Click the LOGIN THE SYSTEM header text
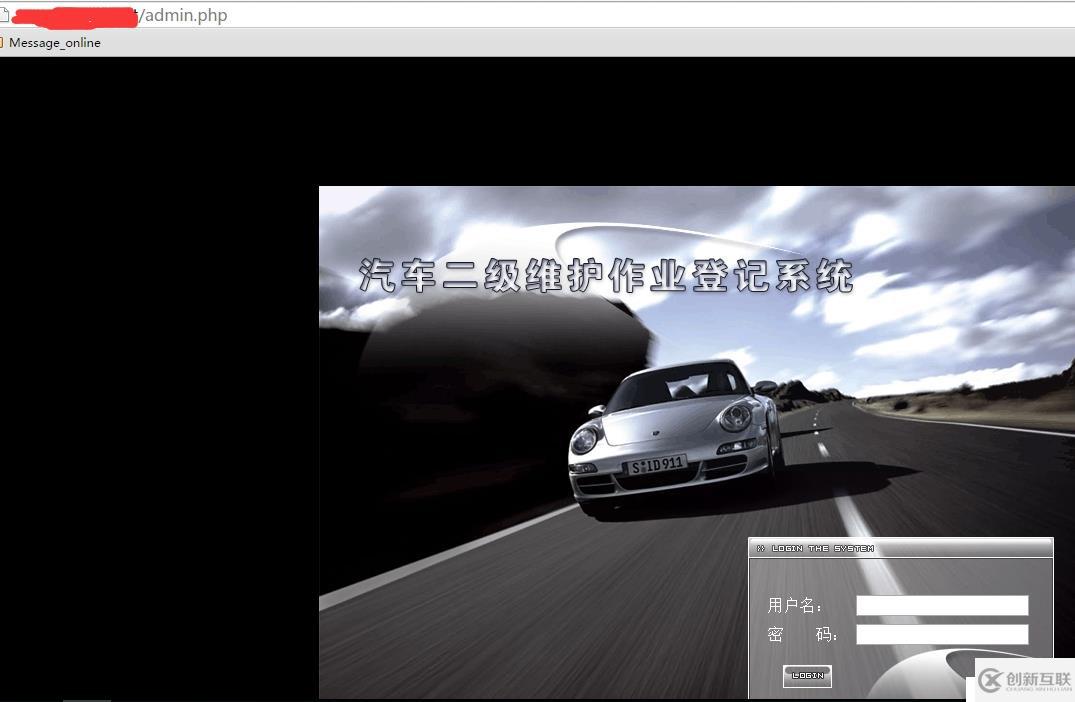 pos(823,548)
